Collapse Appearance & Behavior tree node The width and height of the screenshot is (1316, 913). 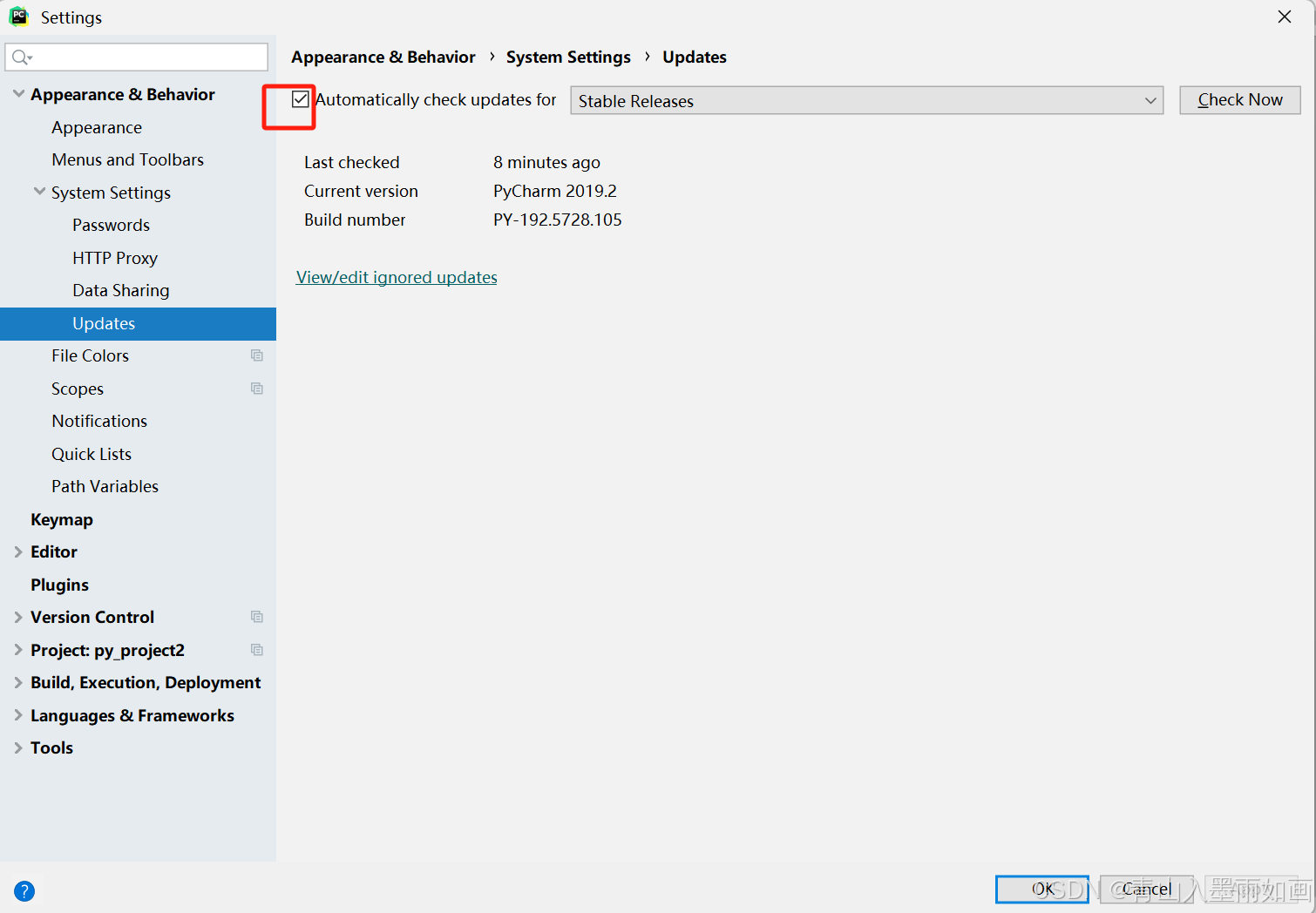[18, 93]
